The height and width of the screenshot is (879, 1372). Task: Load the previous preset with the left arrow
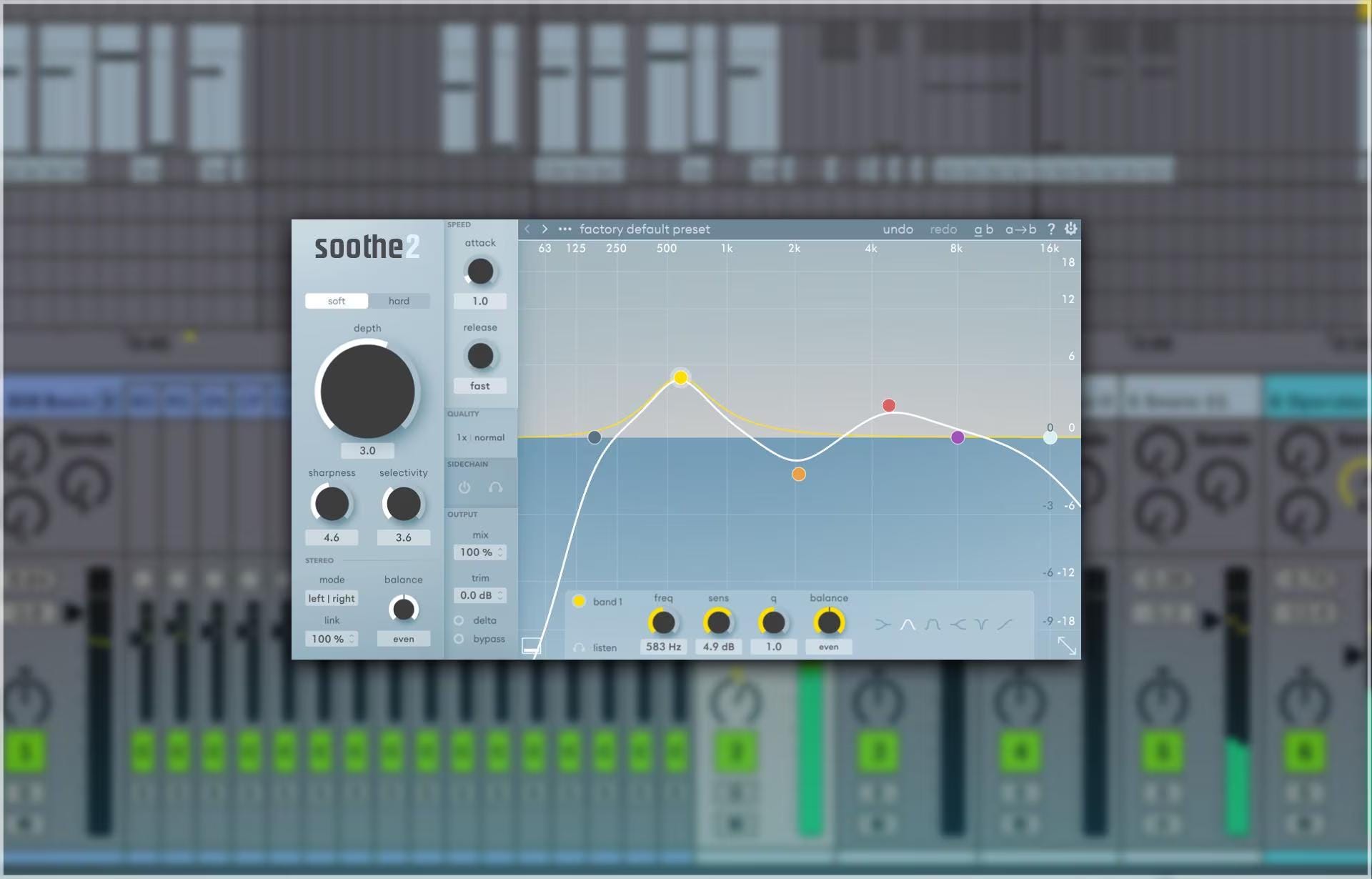tap(527, 229)
